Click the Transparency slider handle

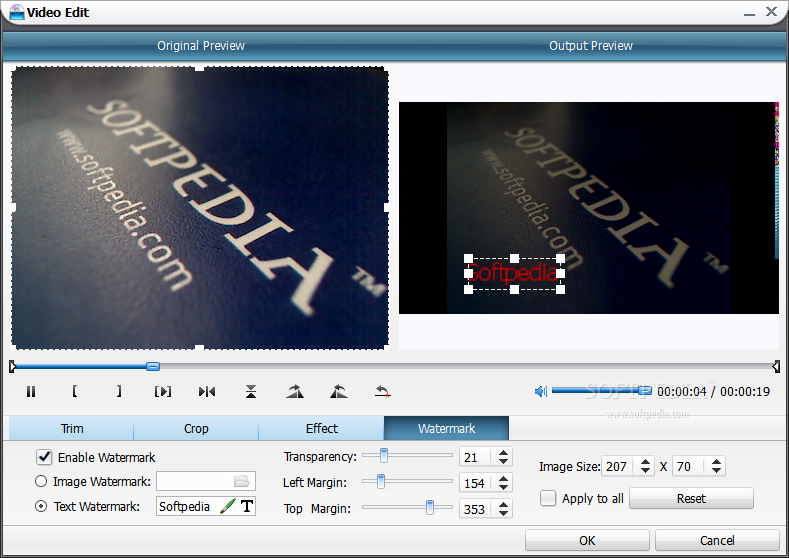point(384,455)
